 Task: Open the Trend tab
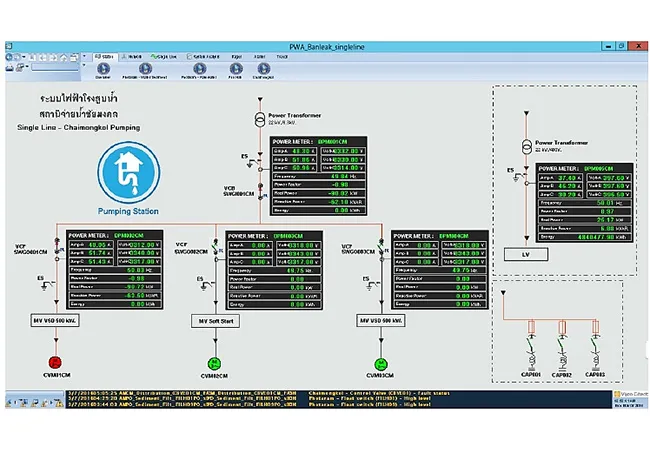coord(282,56)
